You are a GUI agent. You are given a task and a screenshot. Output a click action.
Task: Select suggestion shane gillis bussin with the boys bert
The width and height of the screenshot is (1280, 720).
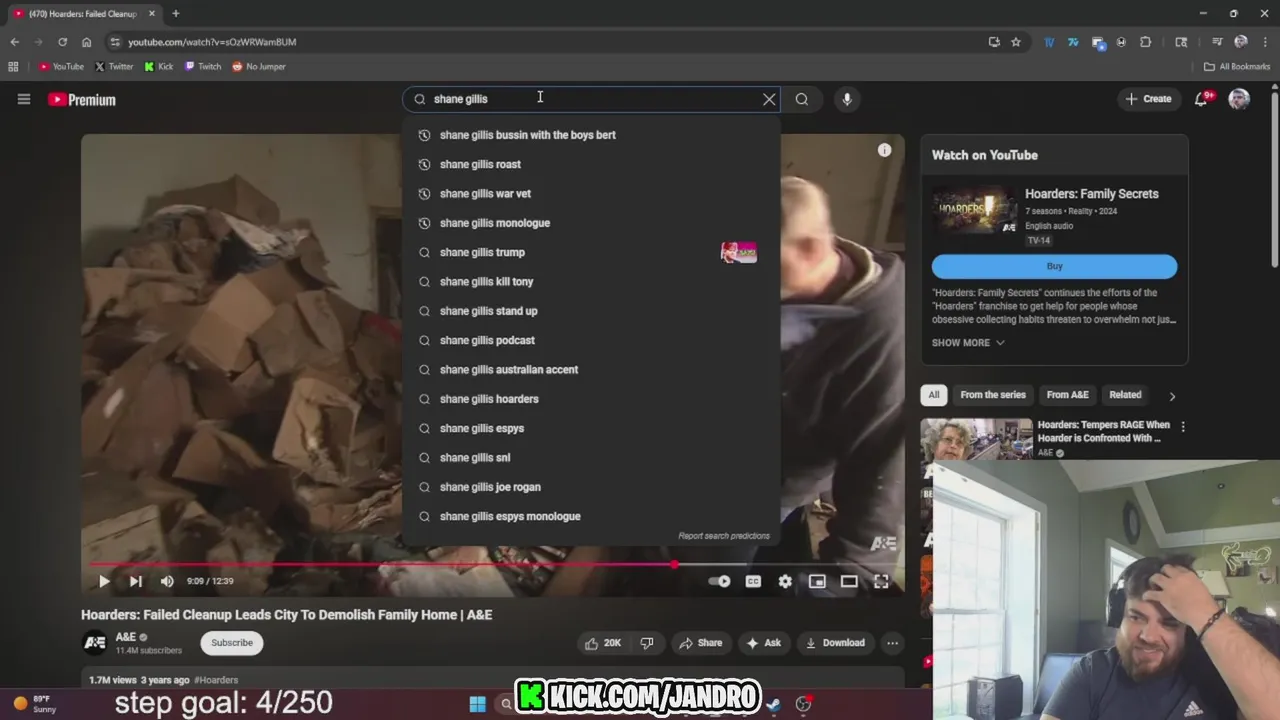click(591, 135)
